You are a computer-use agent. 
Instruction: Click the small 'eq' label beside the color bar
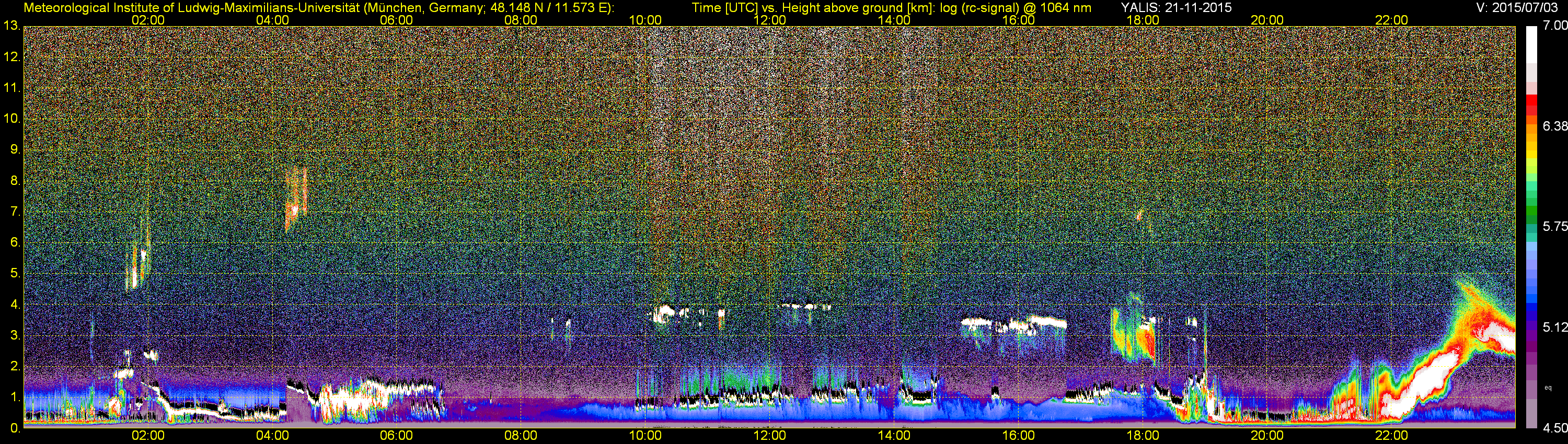point(1549,387)
